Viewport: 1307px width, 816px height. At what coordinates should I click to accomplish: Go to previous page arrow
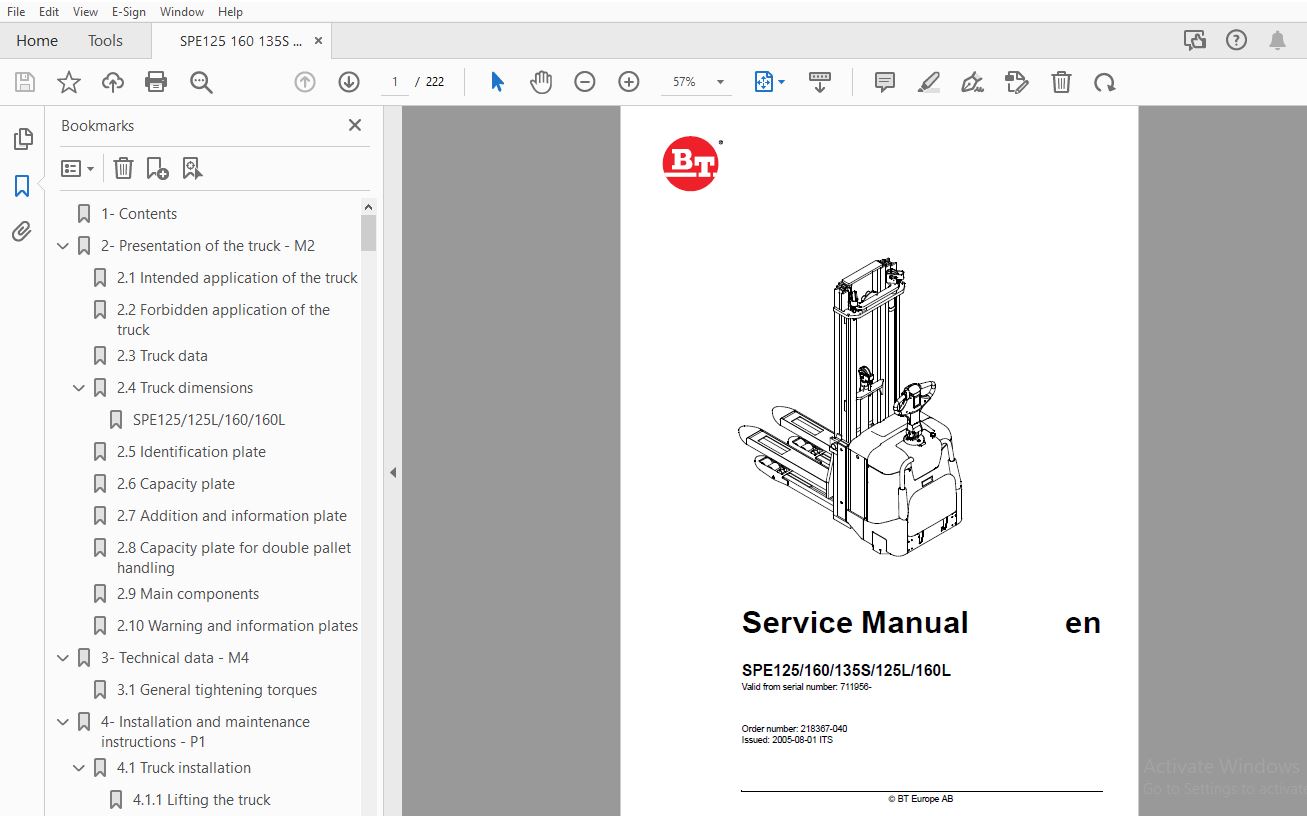click(x=305, y=82)
